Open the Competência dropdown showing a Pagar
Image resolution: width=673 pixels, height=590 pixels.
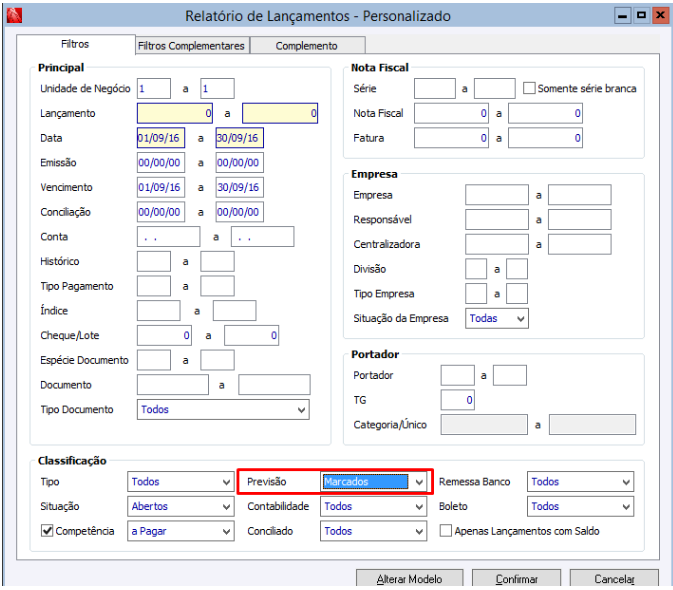click(181, 531)
